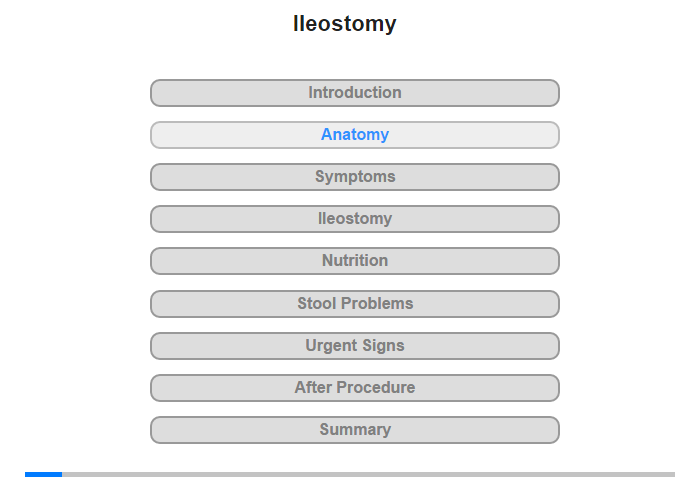Go to the Symptoms section

point(355,177)
